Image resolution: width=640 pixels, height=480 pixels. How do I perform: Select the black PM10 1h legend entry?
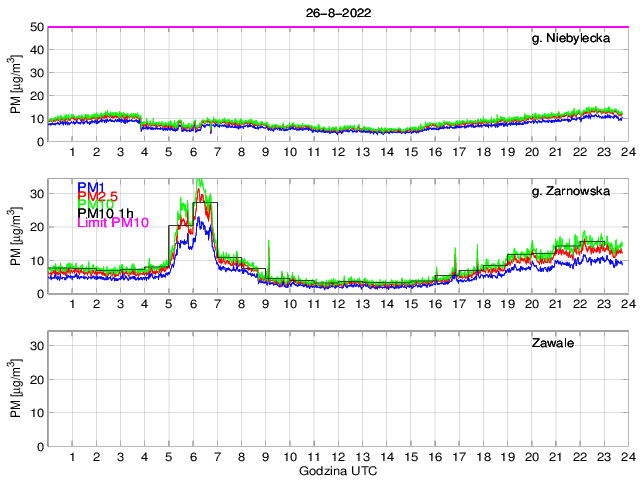click(x=106, y=214)
